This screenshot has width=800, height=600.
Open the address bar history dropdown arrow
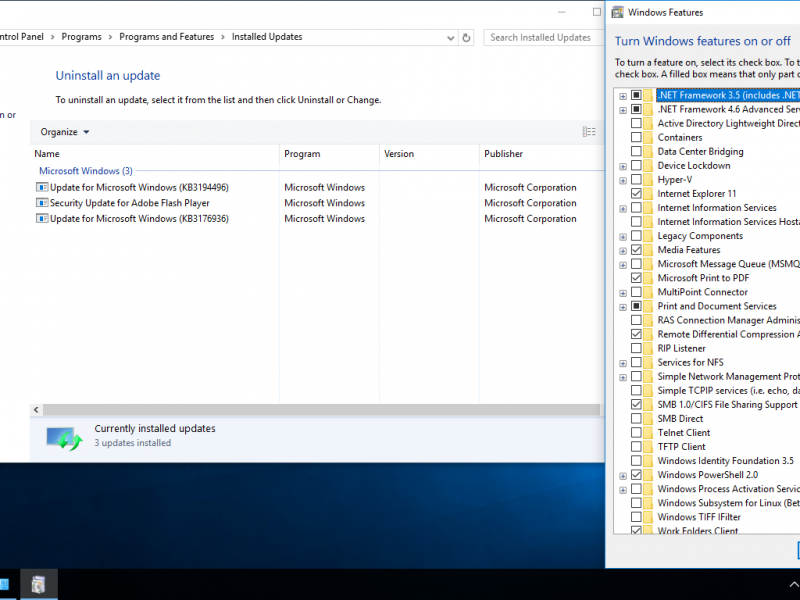(x=451, y=38)
